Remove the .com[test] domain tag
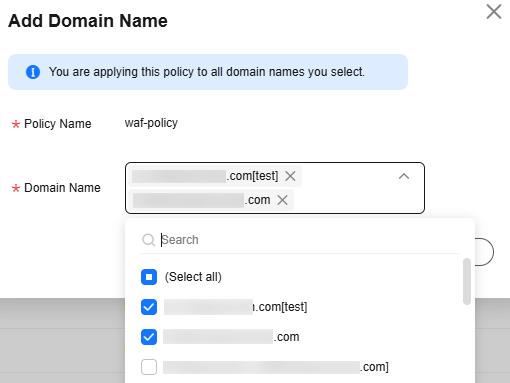Screen dimensions: 510x383 tap(290, 176)
